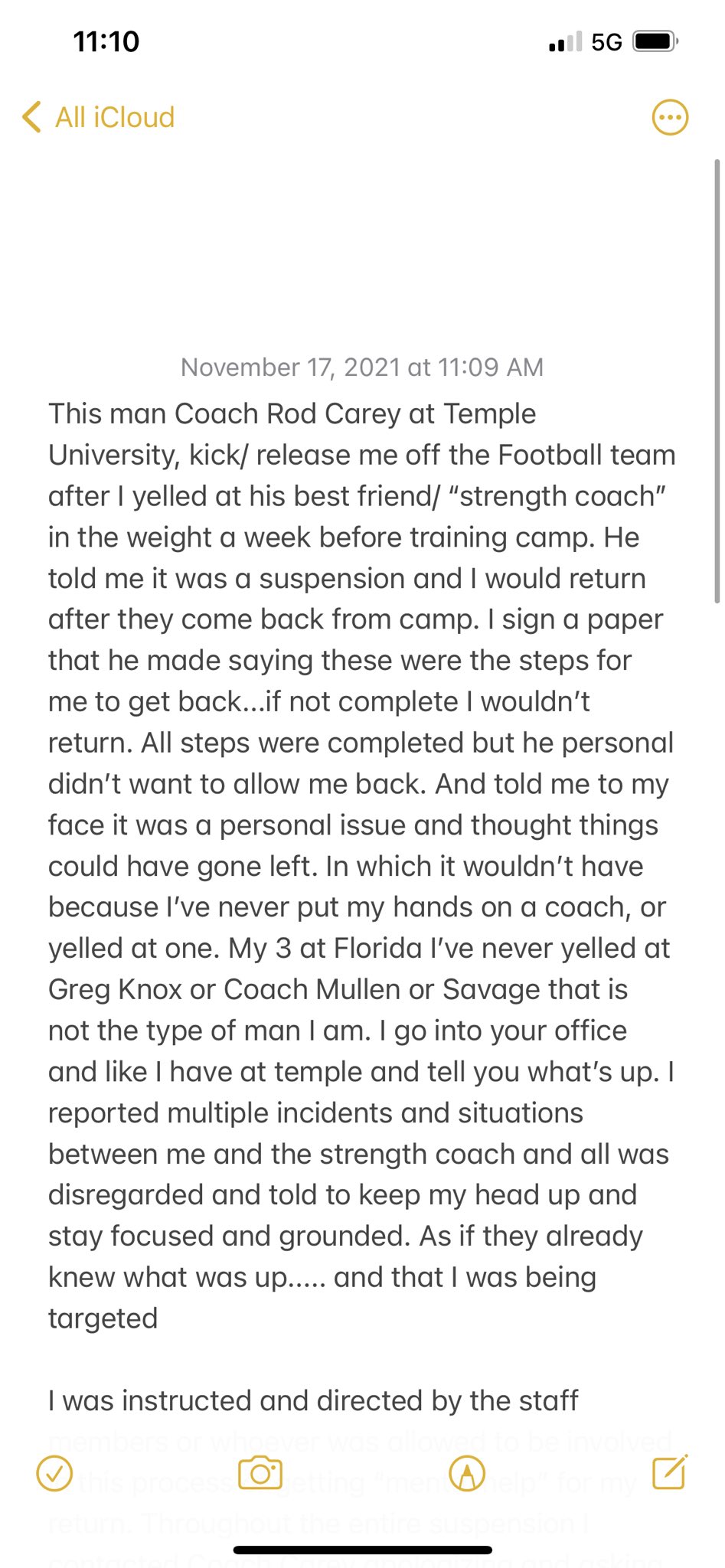Tap the back chevron arrow

[32, 117]
